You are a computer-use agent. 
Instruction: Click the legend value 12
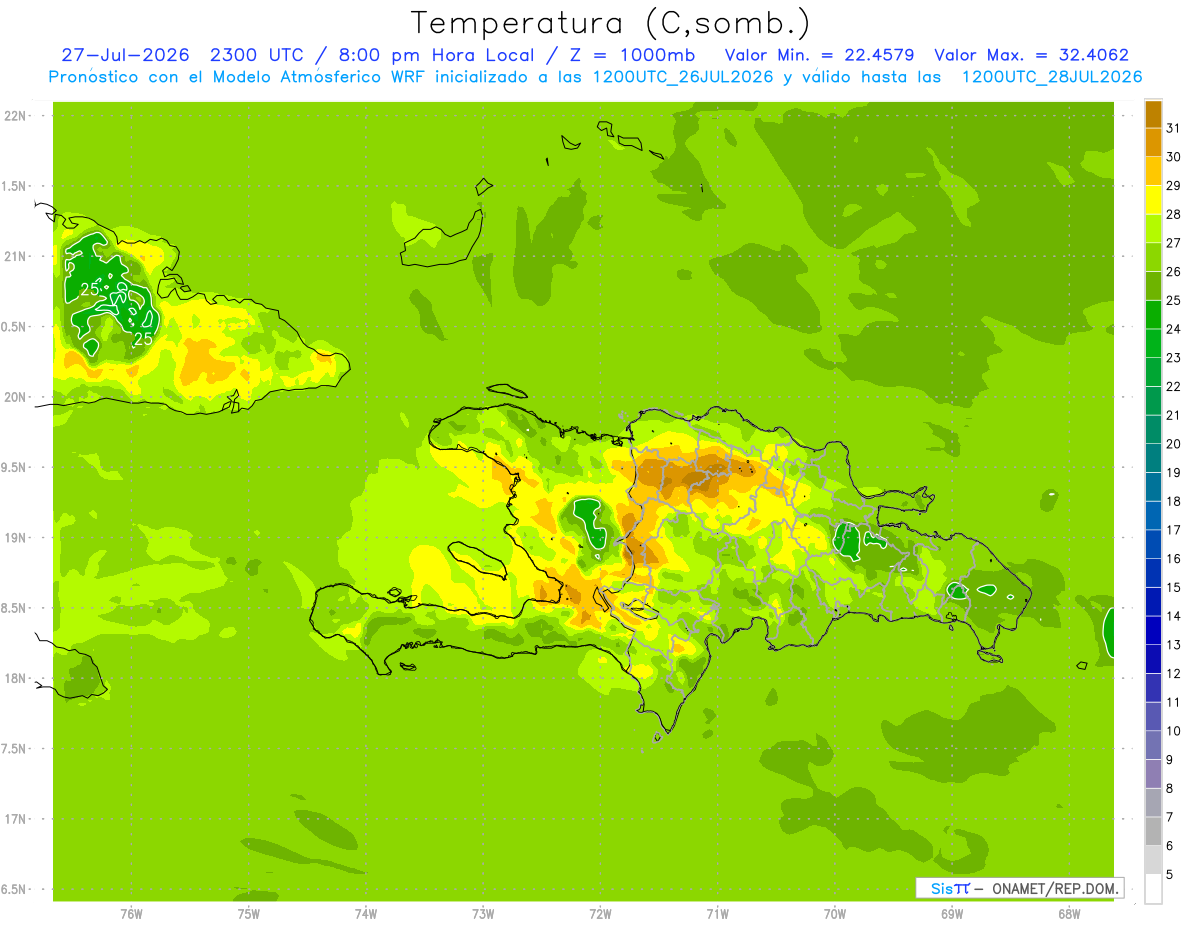1173,673
